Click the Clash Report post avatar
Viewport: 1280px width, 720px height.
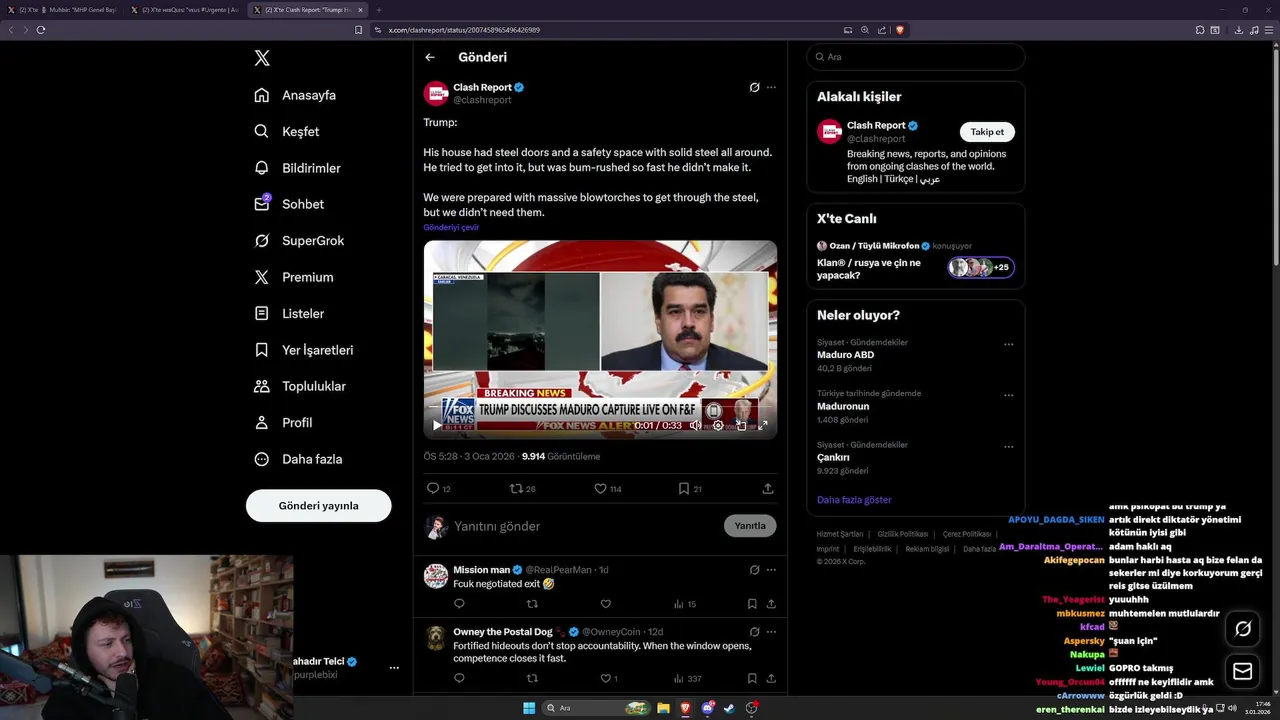tap(436, 93)
